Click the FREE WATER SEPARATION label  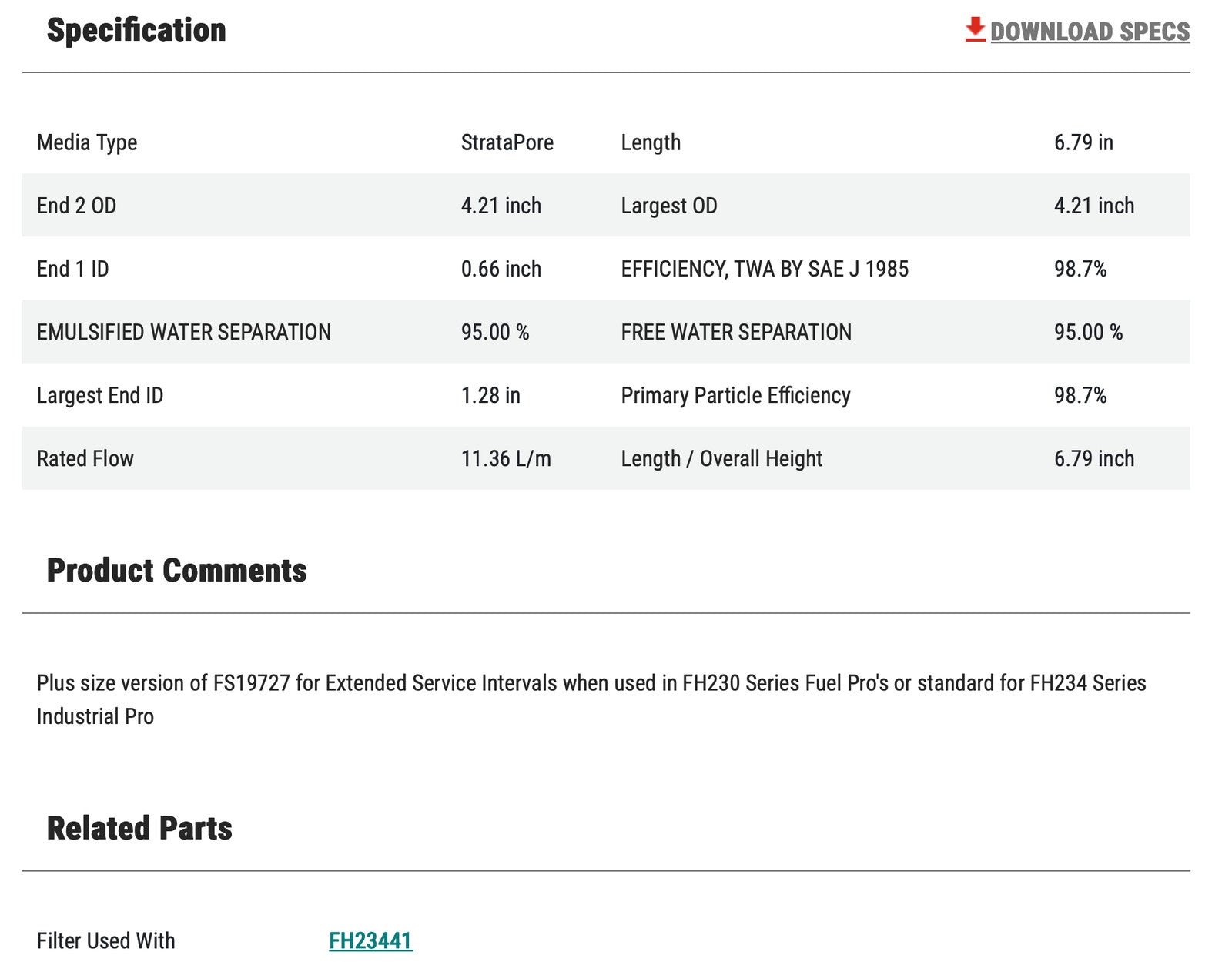(x=736, y=332)
